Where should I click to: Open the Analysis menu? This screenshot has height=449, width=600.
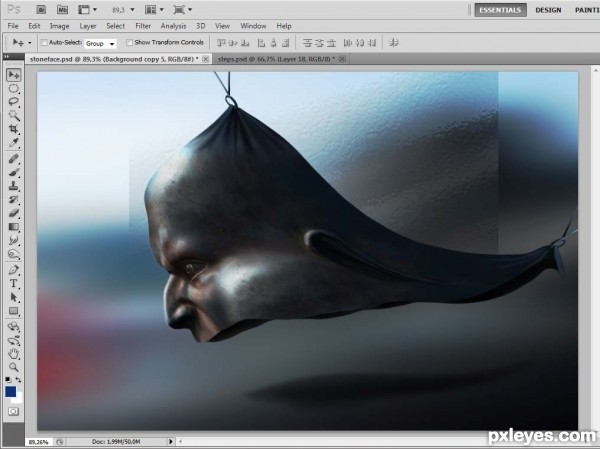coord(173,26)
